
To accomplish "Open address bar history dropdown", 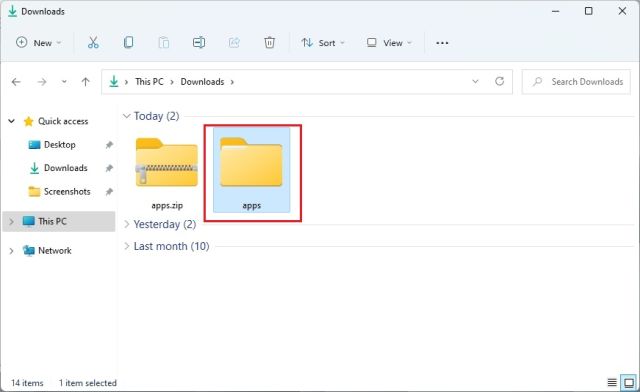I will point(475,81).
